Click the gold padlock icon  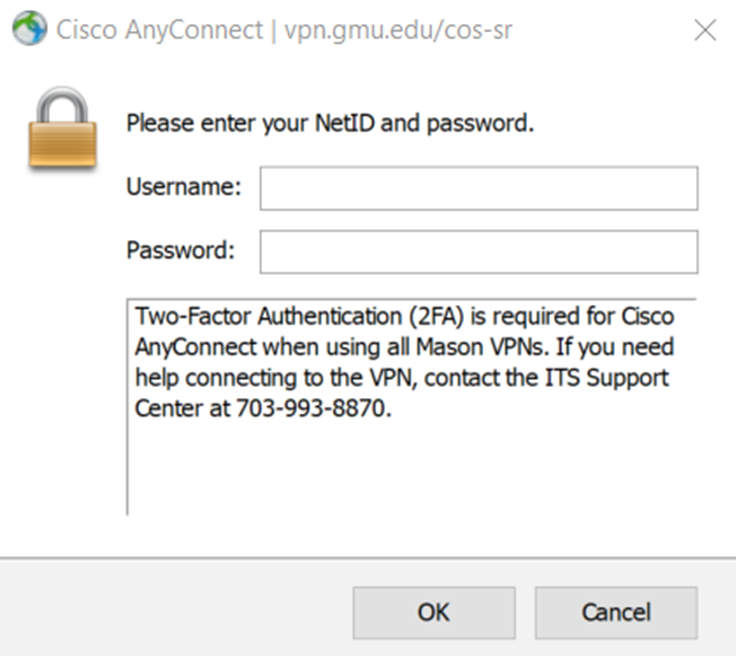(63, 128)
